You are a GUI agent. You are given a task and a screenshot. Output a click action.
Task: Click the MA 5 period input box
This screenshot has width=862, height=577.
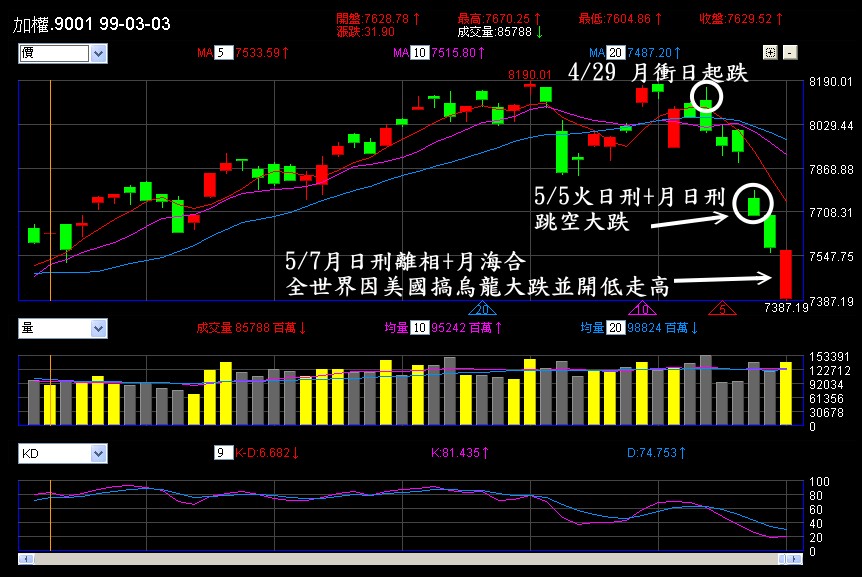(220, 53)
